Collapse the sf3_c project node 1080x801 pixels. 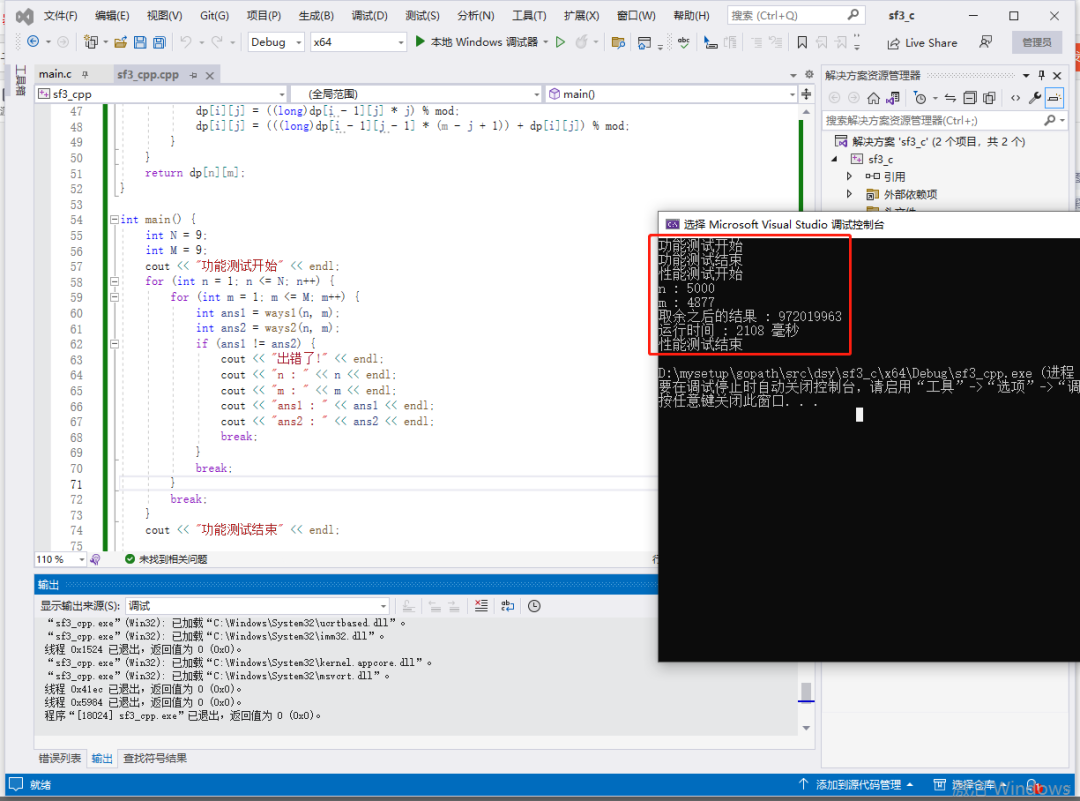coord(835,159)
